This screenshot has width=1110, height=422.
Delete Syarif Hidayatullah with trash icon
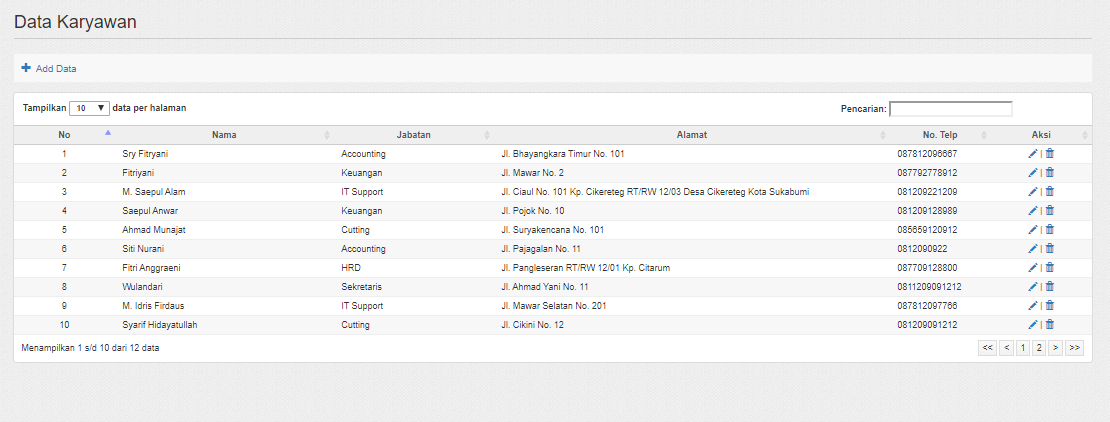click(1050, 324)
